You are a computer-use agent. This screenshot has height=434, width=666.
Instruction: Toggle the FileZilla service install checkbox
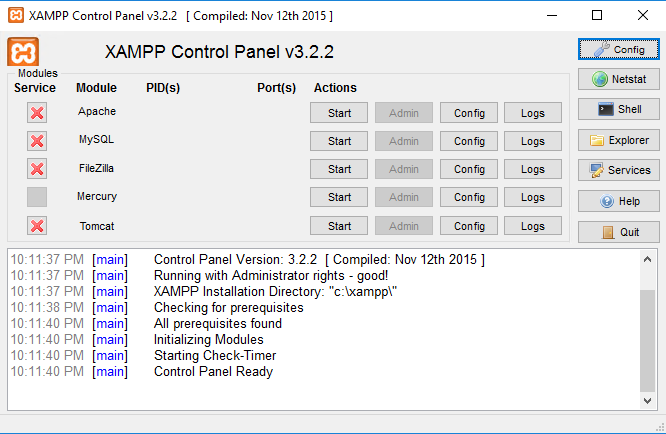[37, 169]
